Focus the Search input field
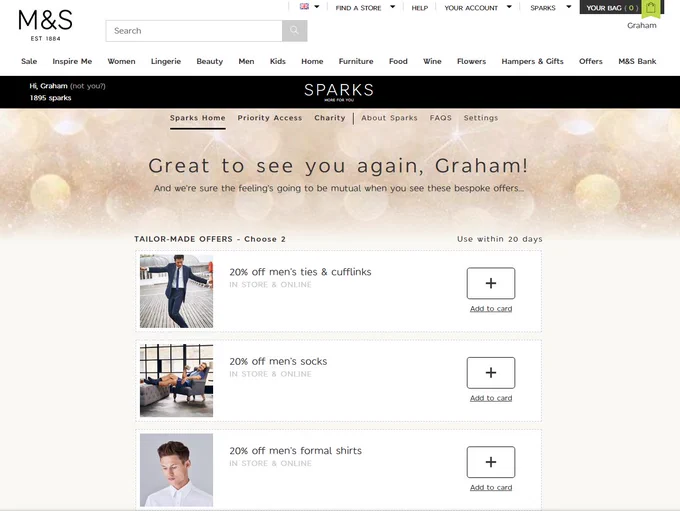The width and height of the screenshot is (680, 511). tap(194, 31)
